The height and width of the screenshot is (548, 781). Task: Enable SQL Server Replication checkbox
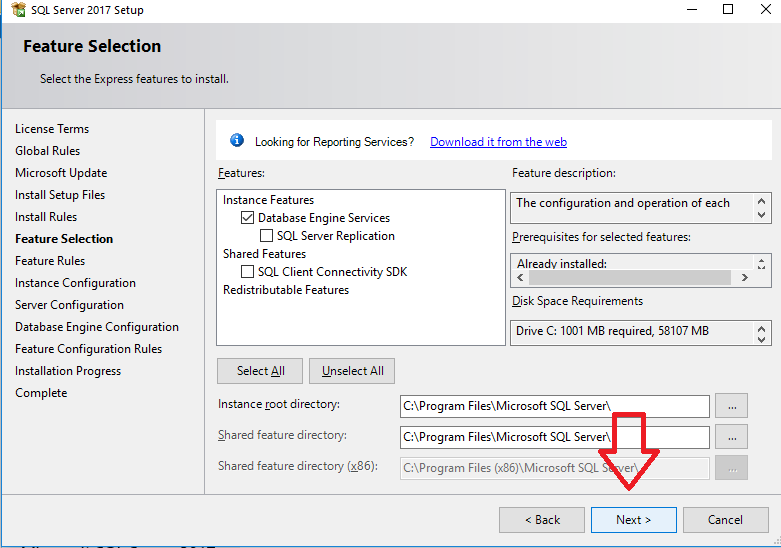(267, 236)
